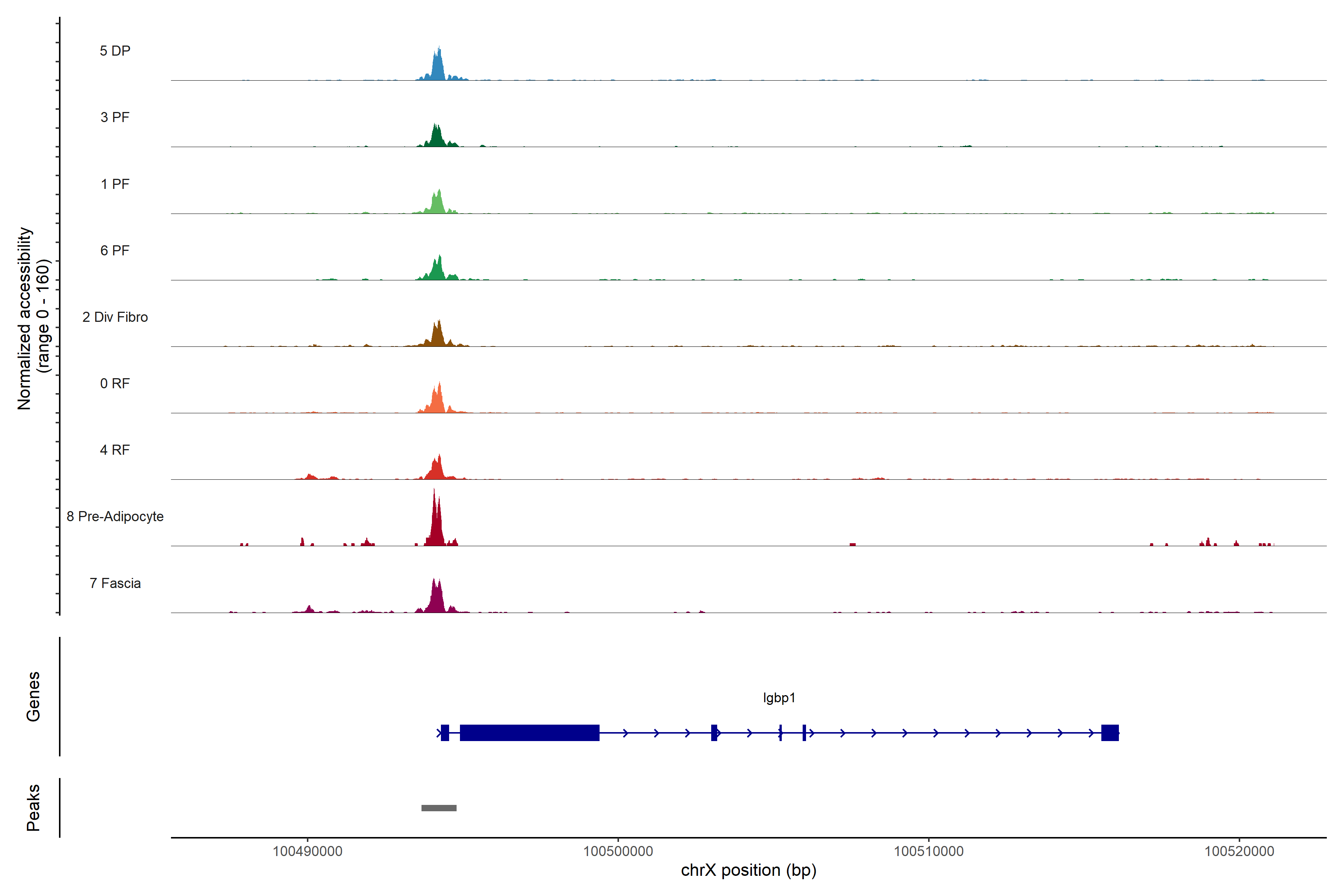
Task: Click the gray peak region bar
Action: coord(439,808)
